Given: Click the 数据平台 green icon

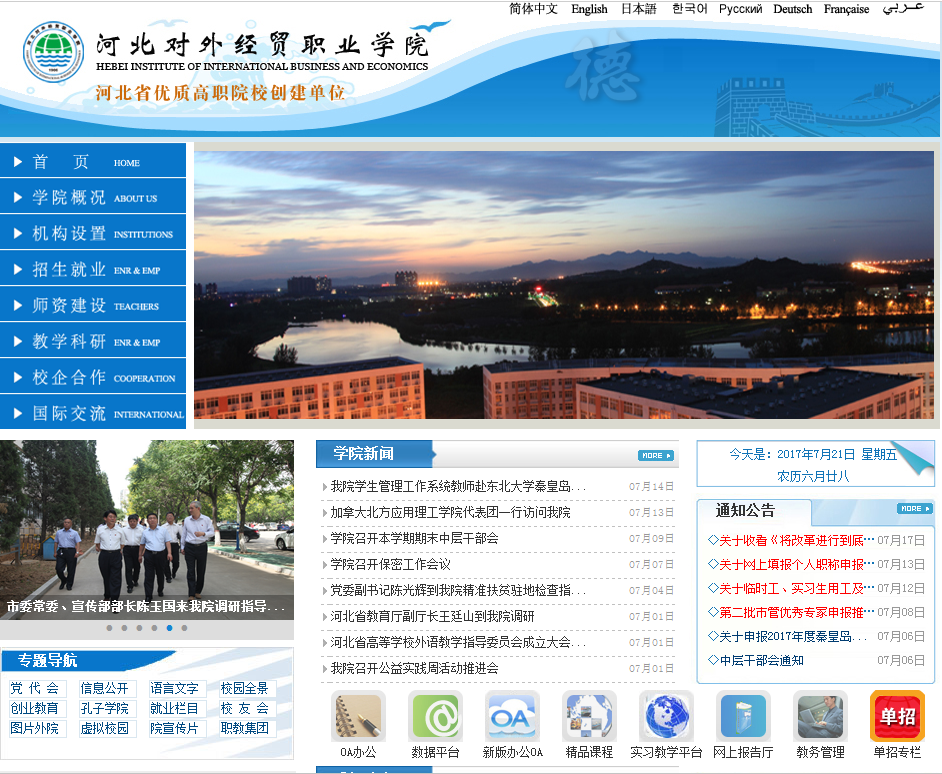Looking at the screenshot, I should (435, 717).
